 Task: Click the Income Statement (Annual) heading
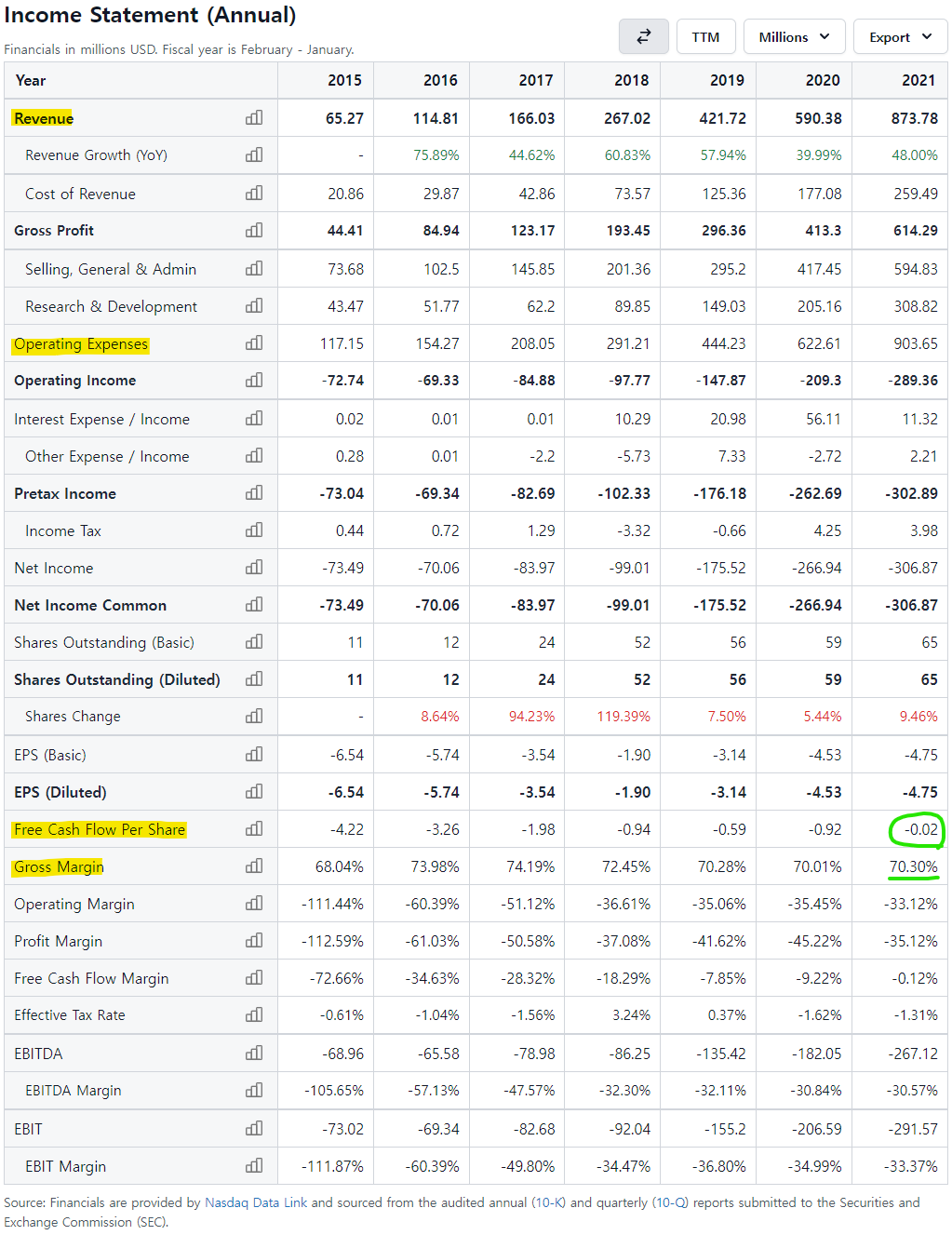150,15
